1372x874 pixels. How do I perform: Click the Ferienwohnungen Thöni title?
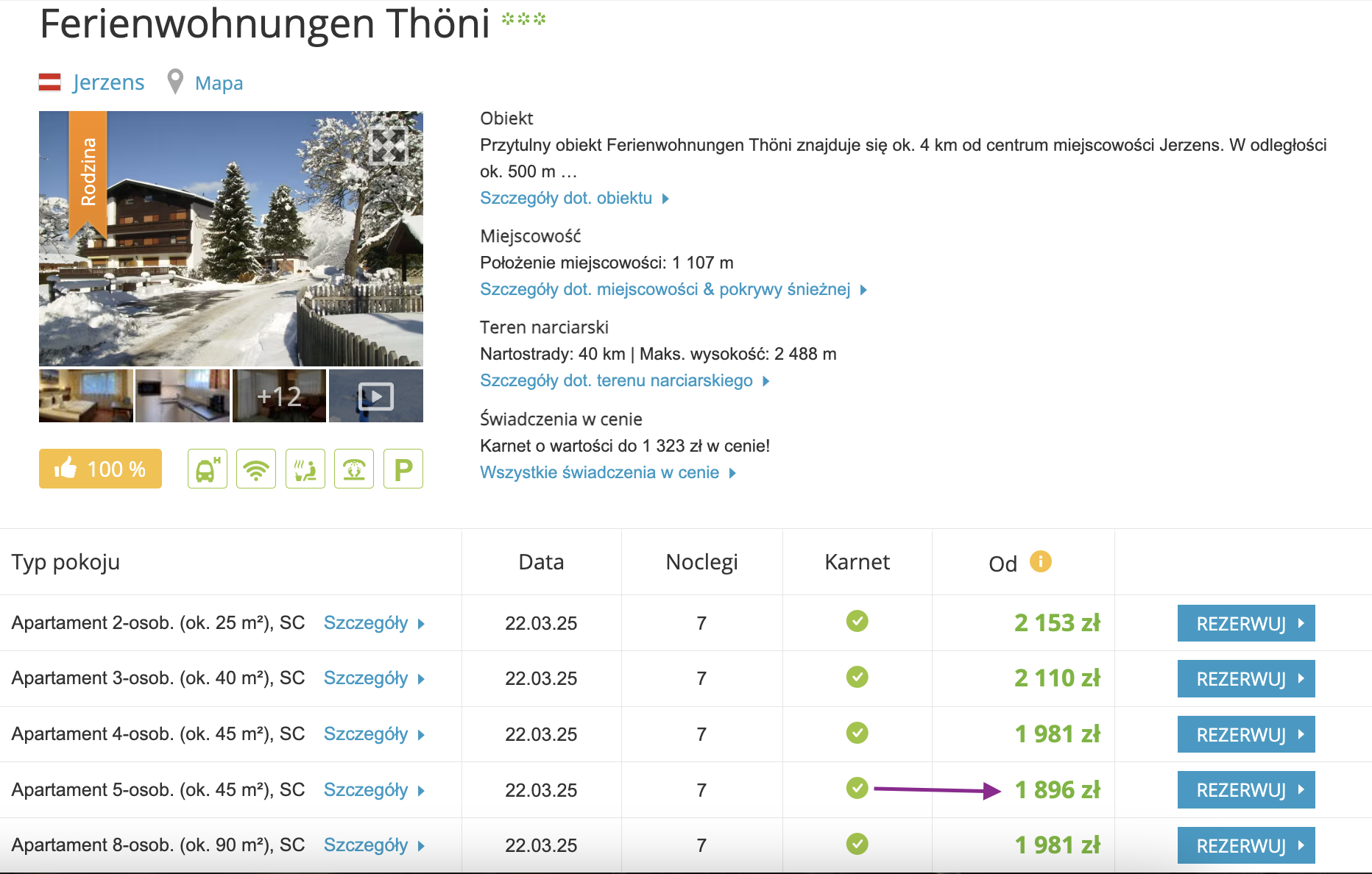[265, 24]
